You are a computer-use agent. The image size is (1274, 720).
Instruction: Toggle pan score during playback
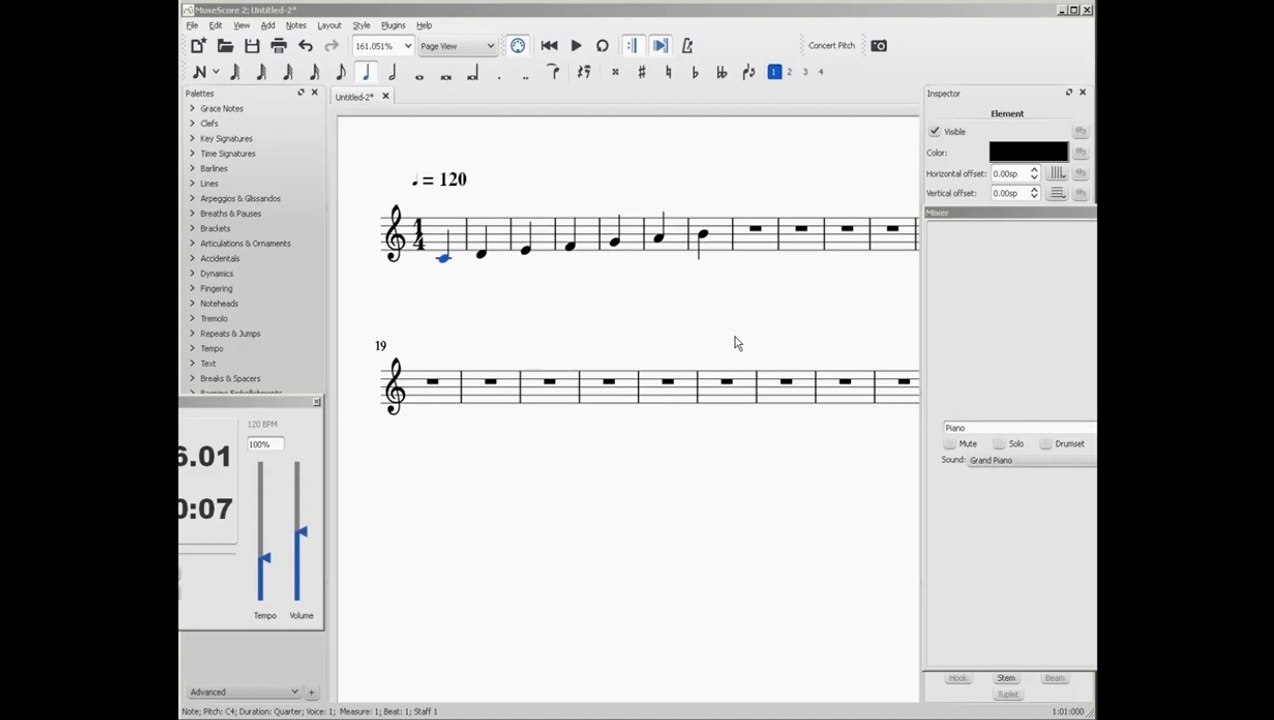click(x=660, y=46)
